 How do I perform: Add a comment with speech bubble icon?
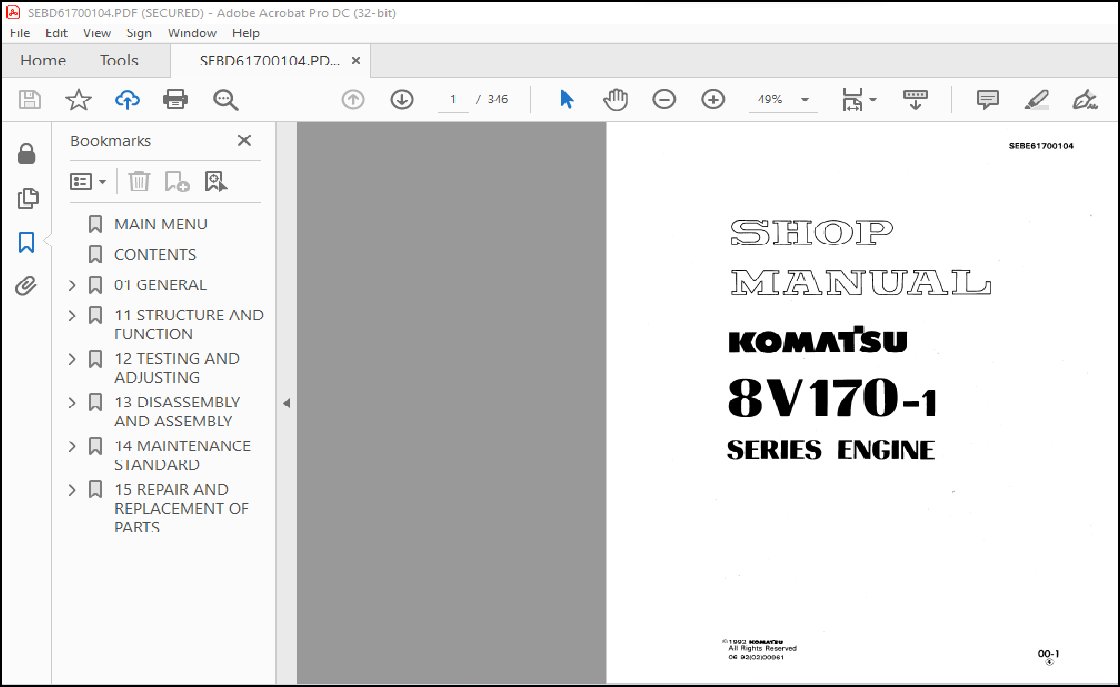pyautogui.click(x=988, y=99)
